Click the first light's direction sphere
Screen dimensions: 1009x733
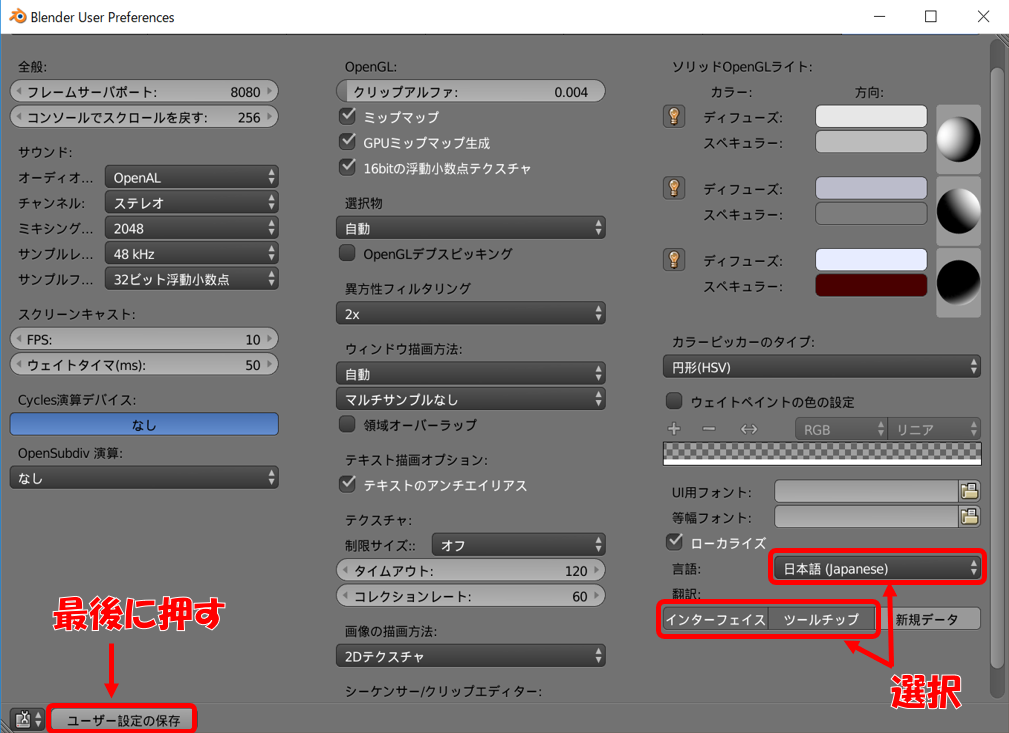(x=958, y=138)
